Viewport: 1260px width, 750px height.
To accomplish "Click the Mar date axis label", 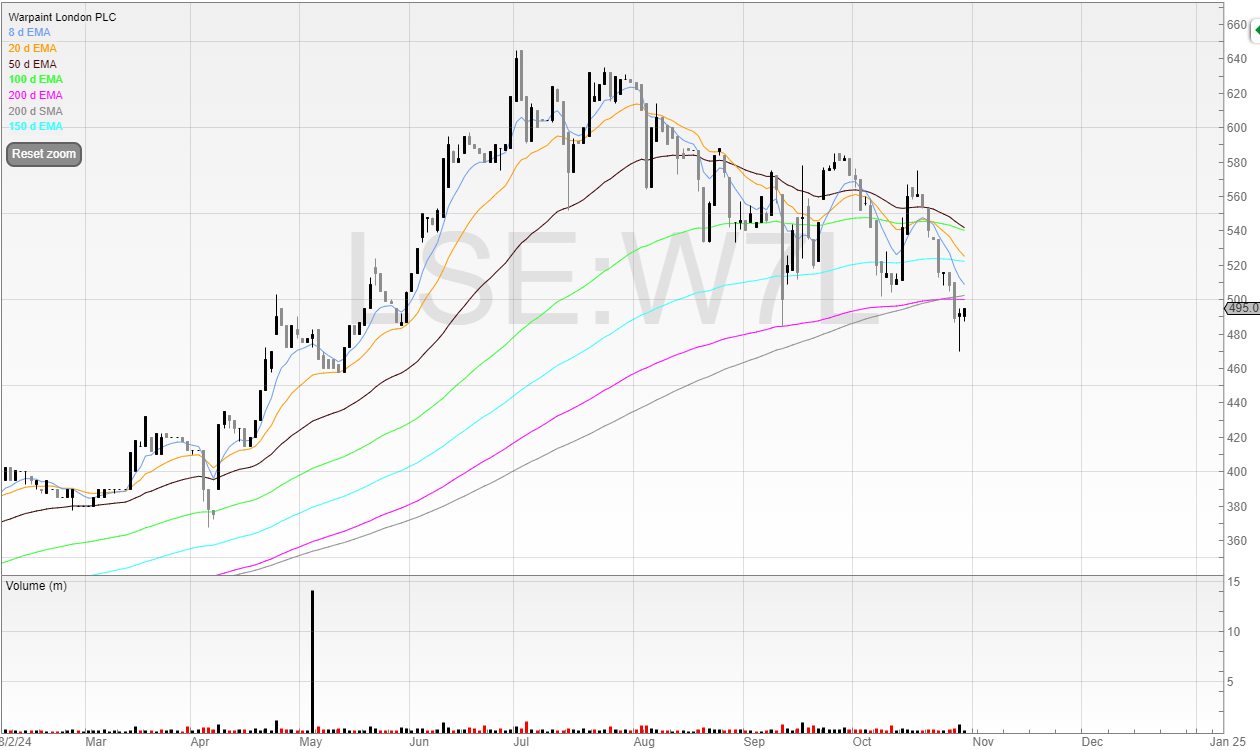I will 96,742.
